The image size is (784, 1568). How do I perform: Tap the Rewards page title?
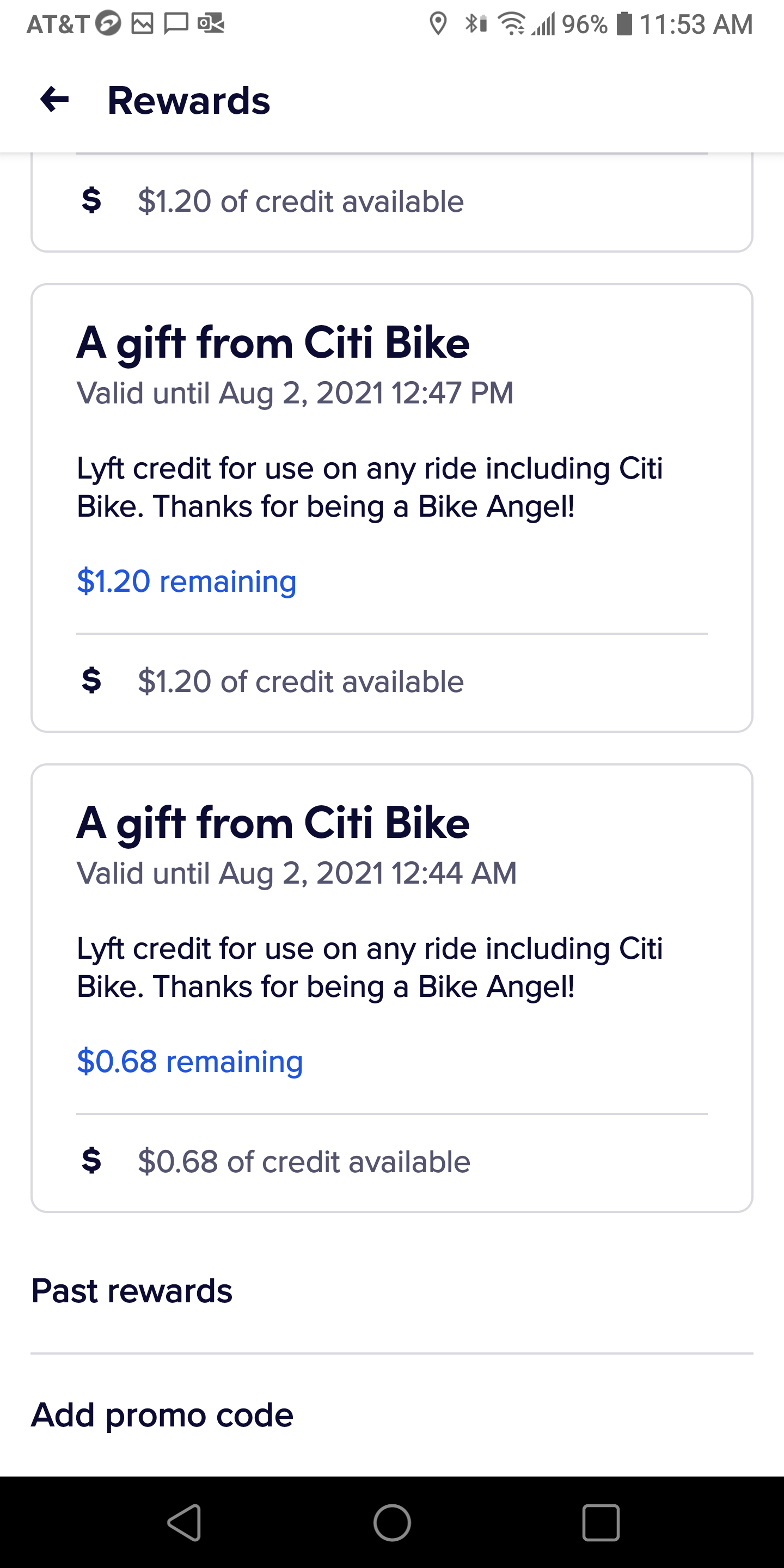[189, 100]
